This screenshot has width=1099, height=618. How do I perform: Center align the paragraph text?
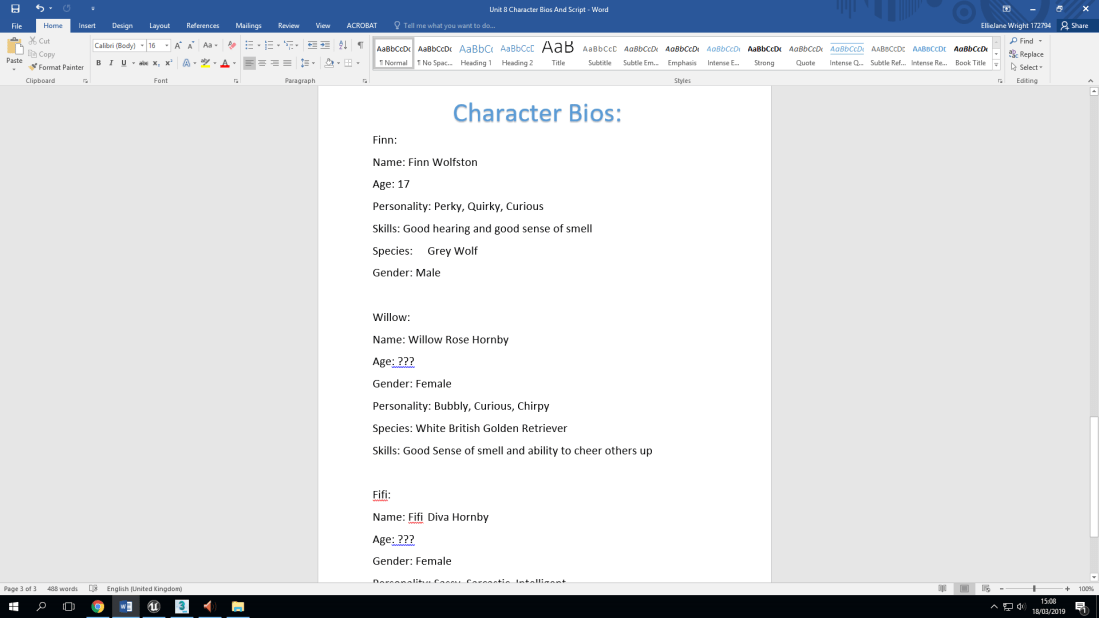point(262,63)
